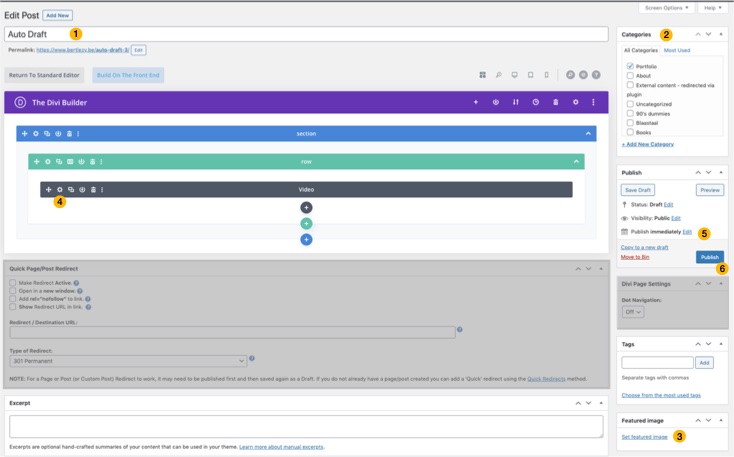Add new section with blue plus circle
The width and height of the screenshot is (734, 457).
tap(306, 240)
